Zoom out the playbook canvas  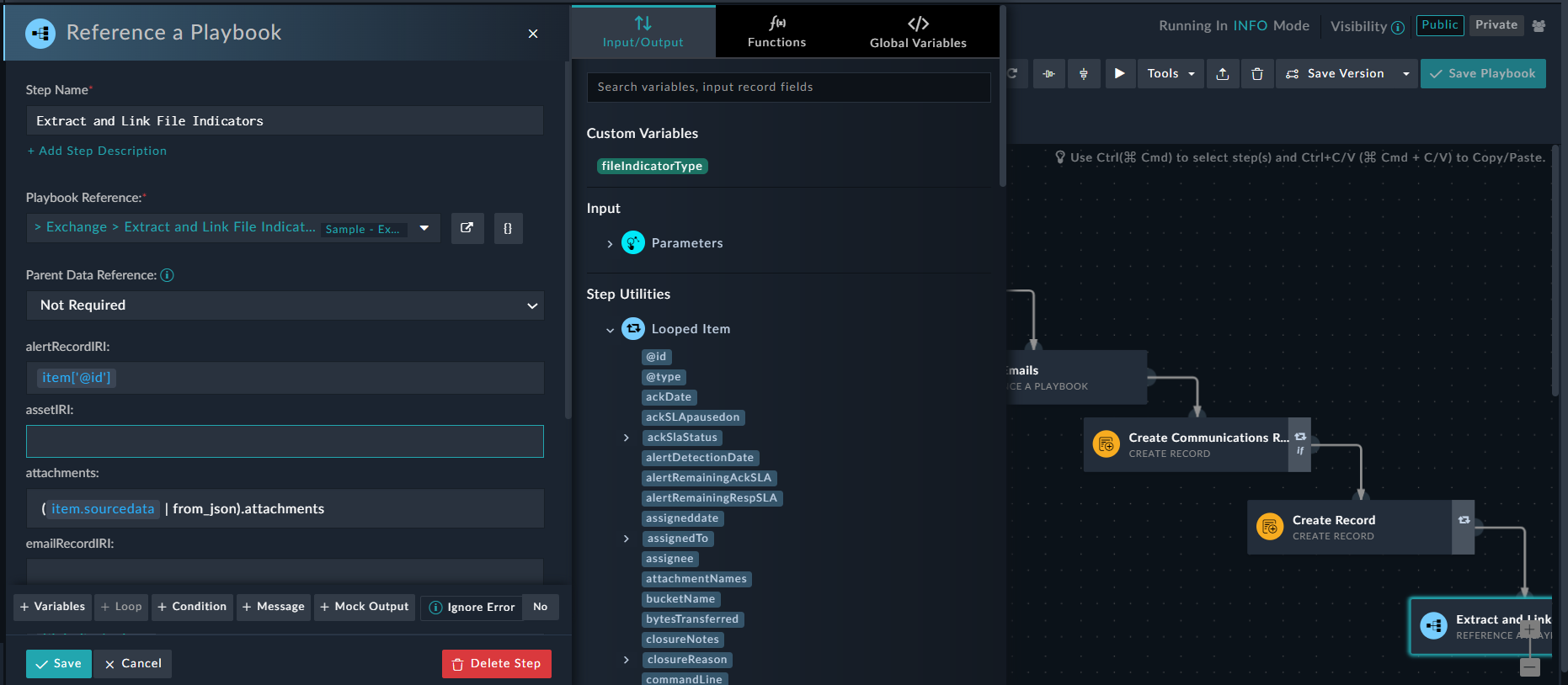[1530, 666]
